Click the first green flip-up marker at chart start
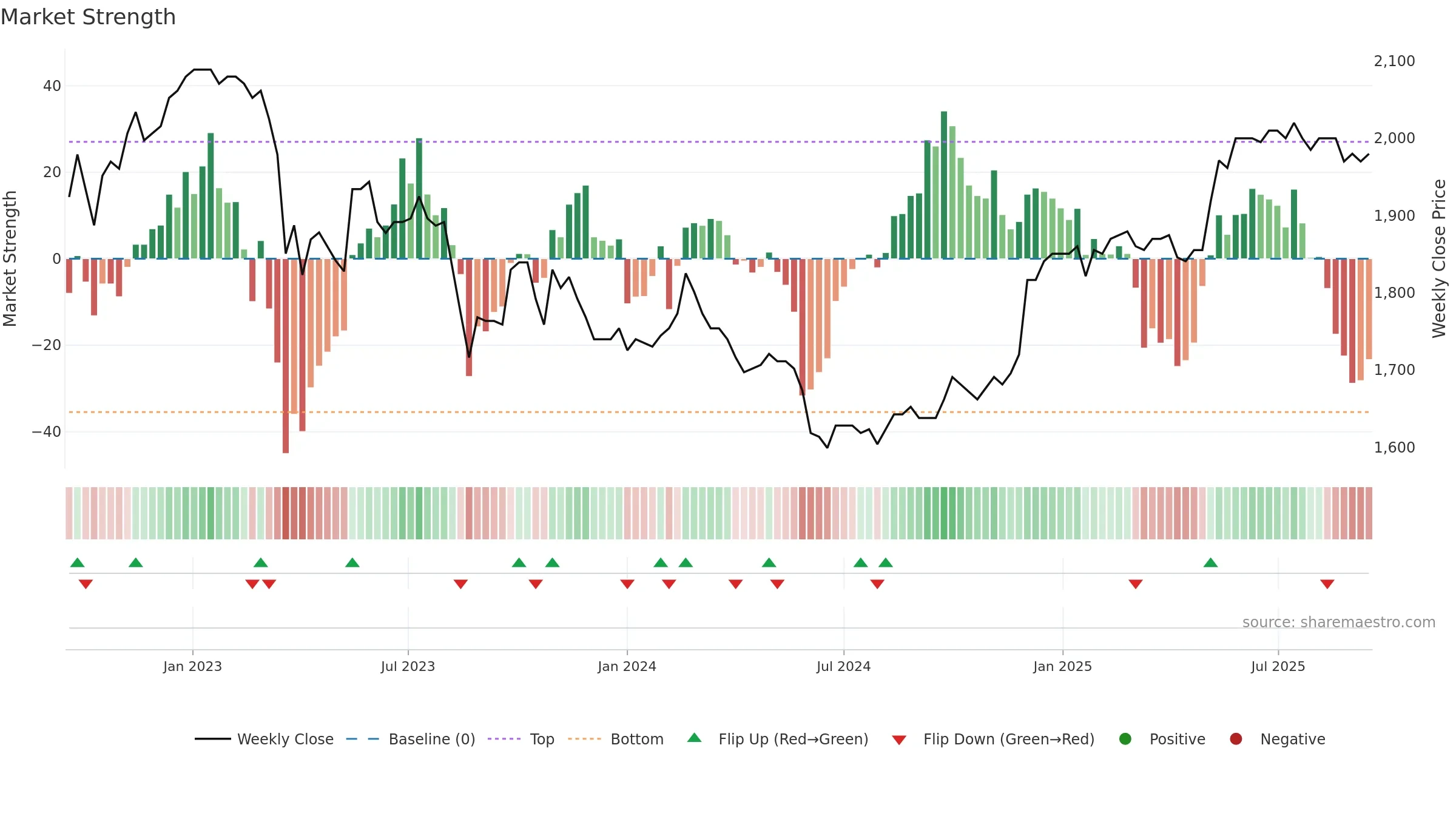Viewport: 1456px width, 819px height. tap(77, 562)
